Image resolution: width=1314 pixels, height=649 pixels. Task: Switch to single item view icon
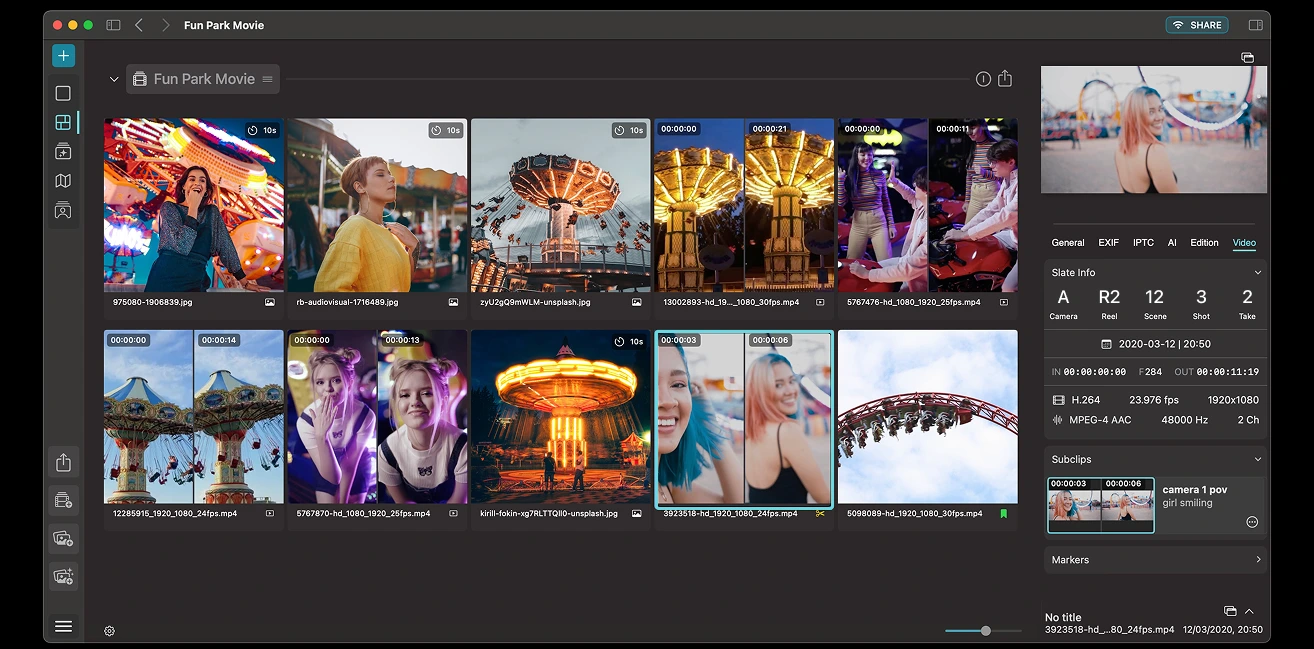coord(63,93)
